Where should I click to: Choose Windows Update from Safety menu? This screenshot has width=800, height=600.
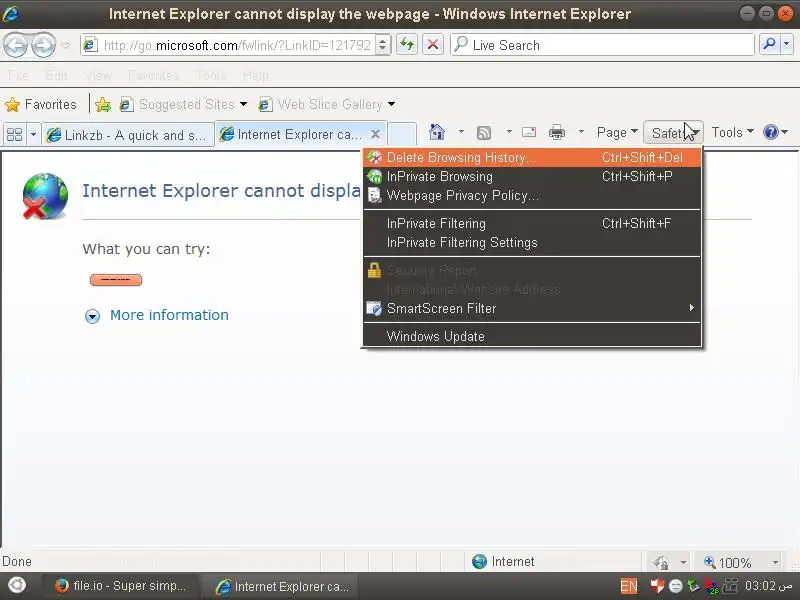[x=532, y=336]
